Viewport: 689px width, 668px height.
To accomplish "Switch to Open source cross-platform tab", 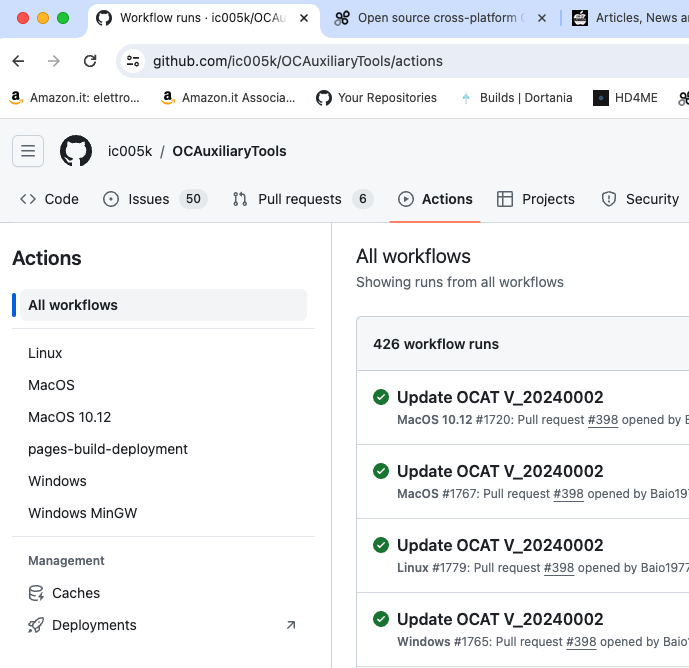I will (437, 18).
